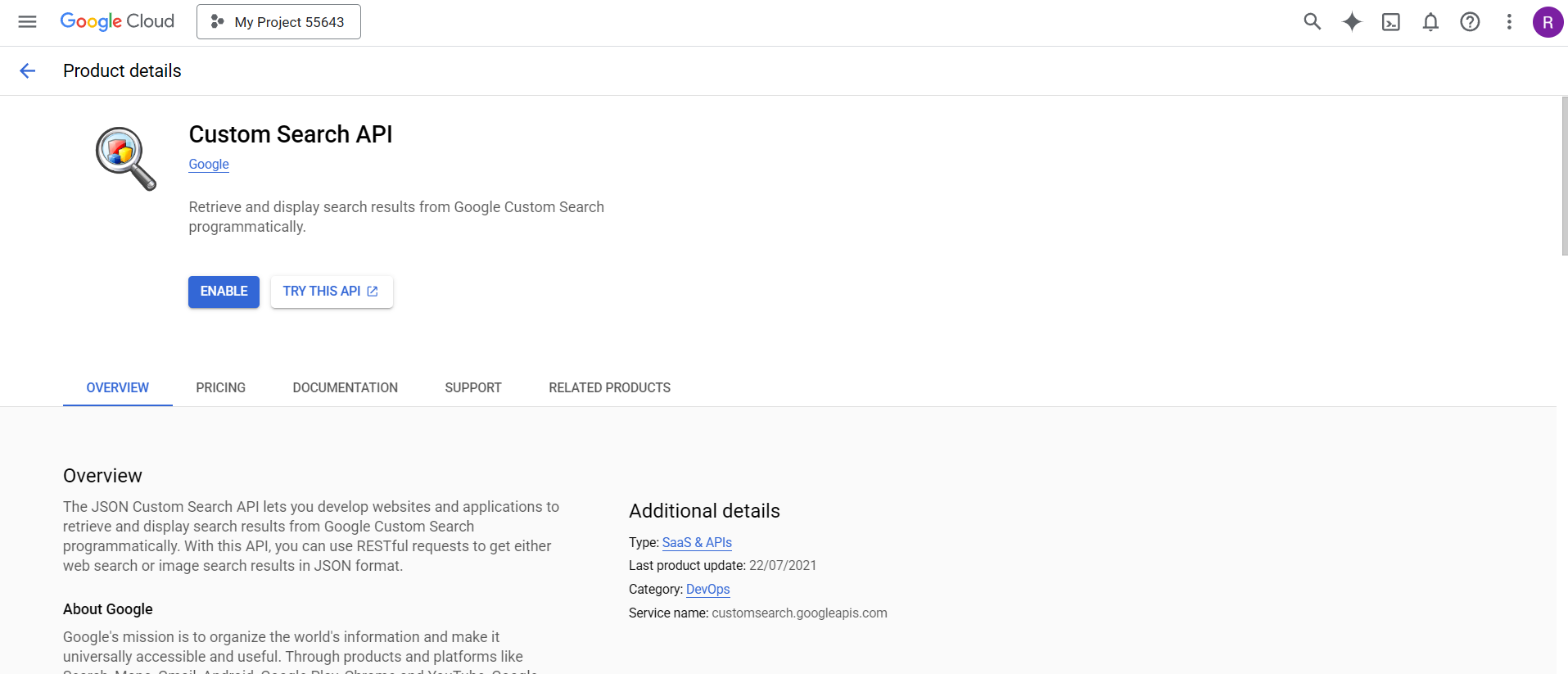Open the account avatar labeled R
The height and width of the screenshot is (674, 1568).
click(1548, 22)
